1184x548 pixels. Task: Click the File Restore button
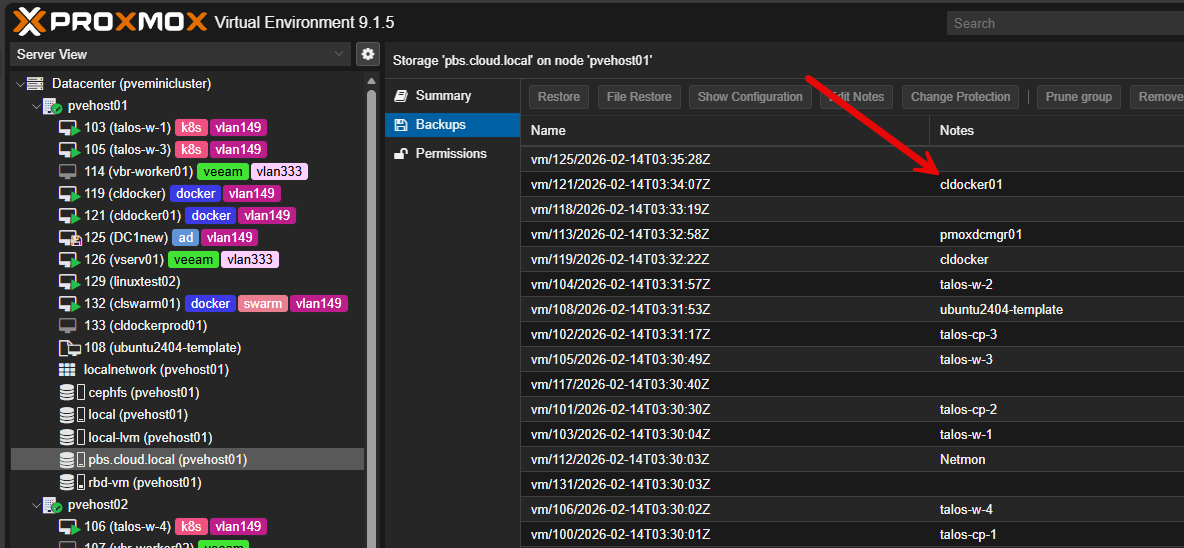[640, 97]
